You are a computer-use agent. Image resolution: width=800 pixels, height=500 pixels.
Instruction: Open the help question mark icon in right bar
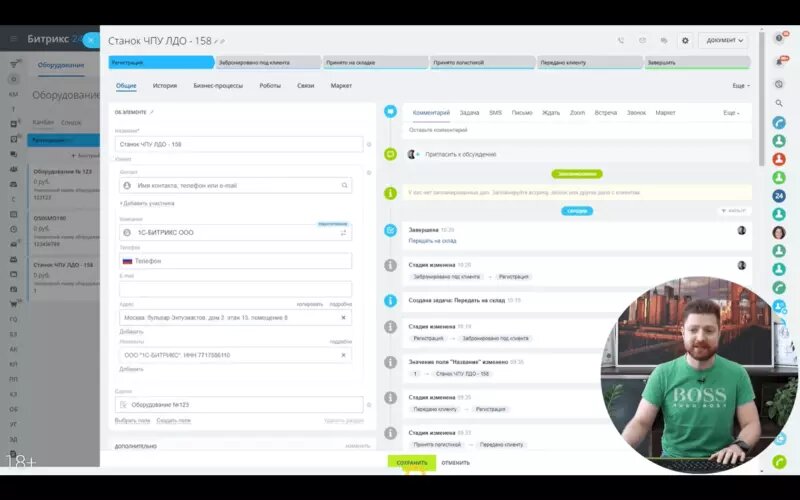point(779,38)
